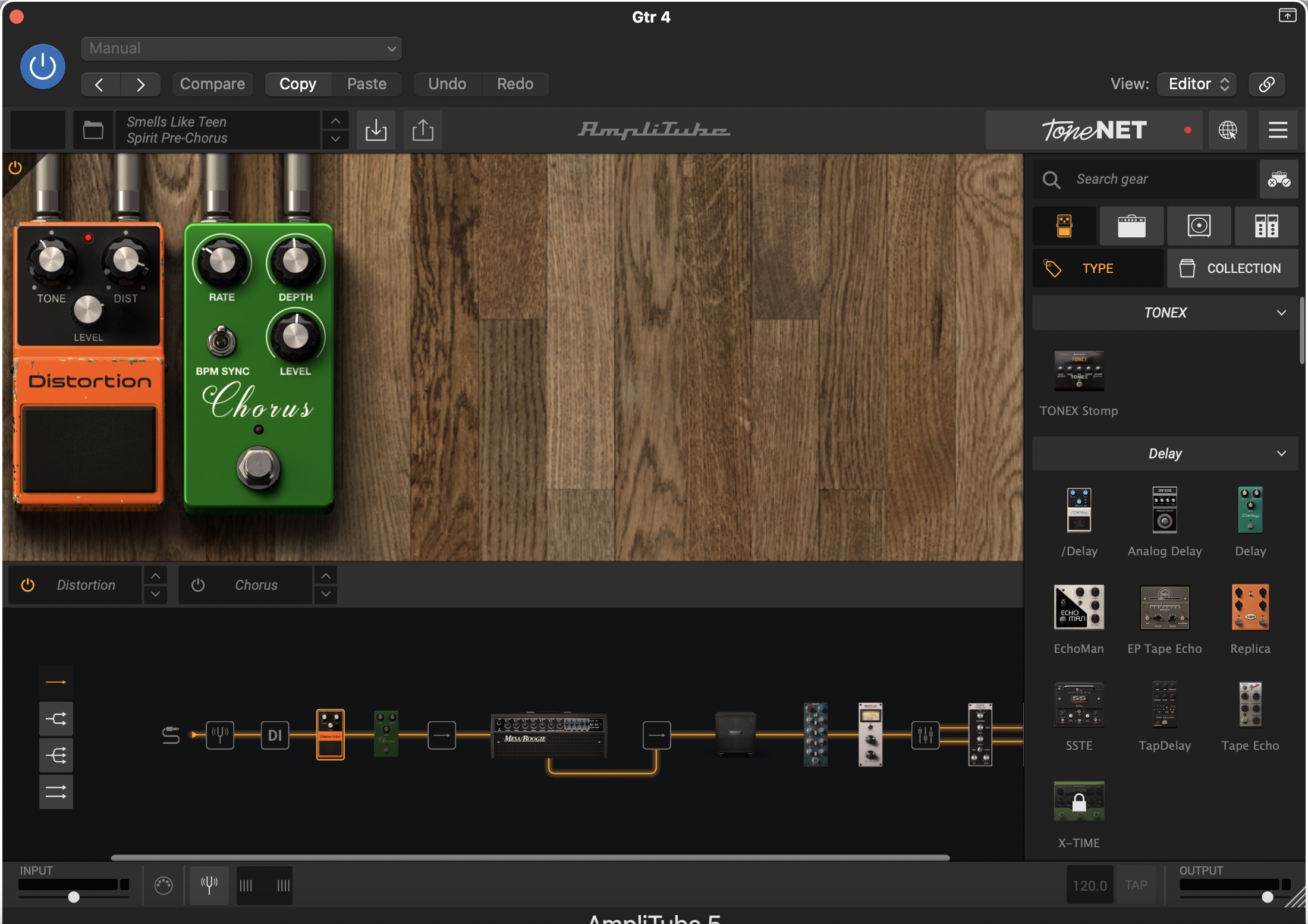Click the Redo button
The width and height of the screenshot is (1308, 924).
(515, 84)
